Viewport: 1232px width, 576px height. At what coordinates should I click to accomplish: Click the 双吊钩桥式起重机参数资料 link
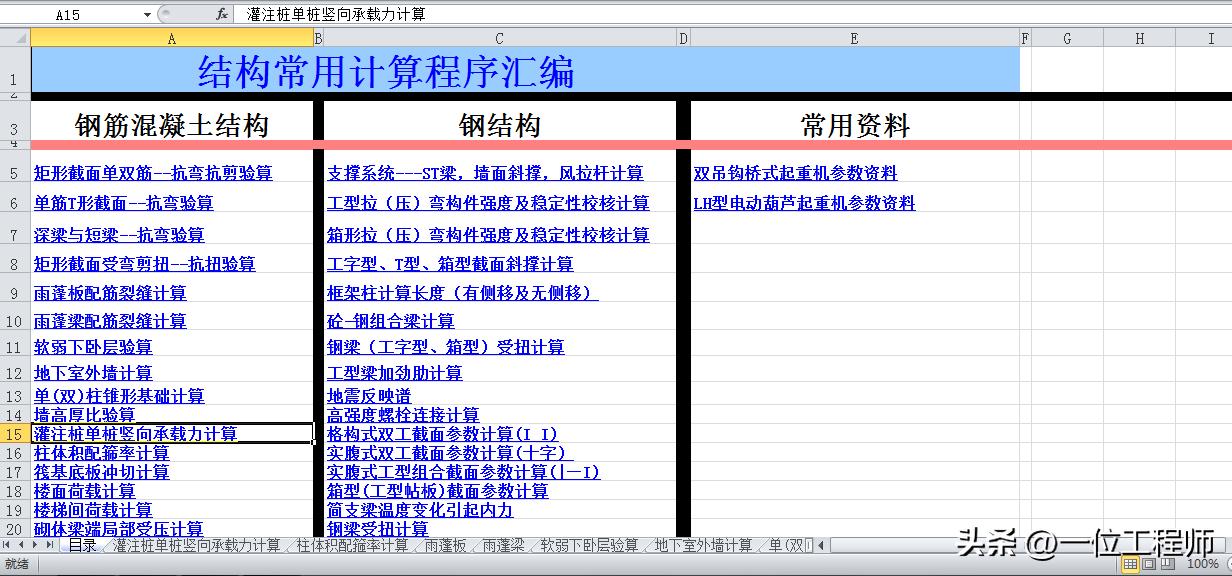(x=793, y=172)
